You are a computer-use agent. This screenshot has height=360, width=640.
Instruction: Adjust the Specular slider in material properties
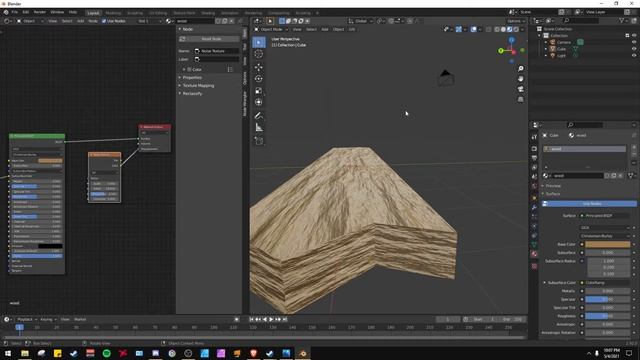pos(608,299)
